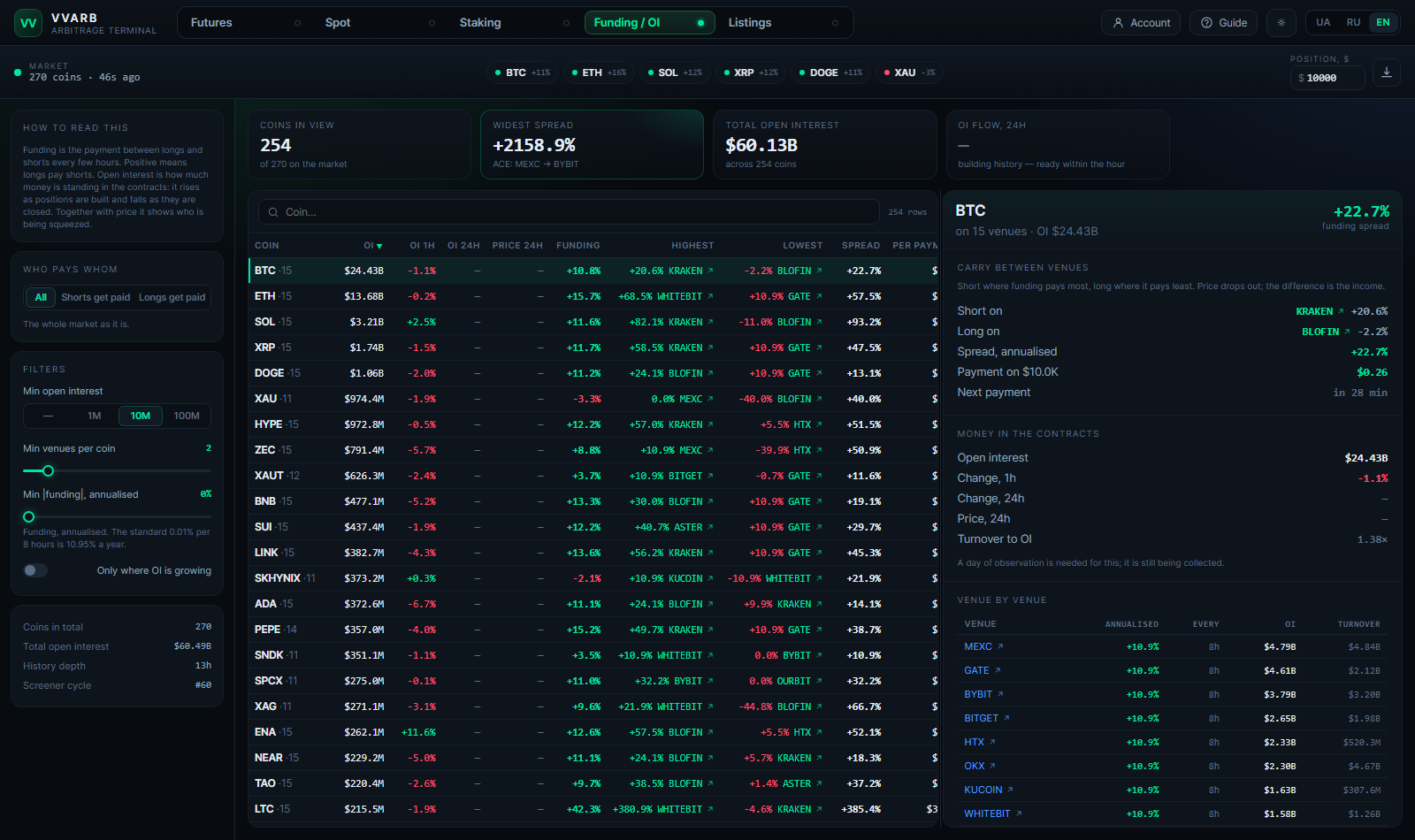Screen dimensions: 1415x840
Task: Open the Account user icon button
Action: (1141, 23)
